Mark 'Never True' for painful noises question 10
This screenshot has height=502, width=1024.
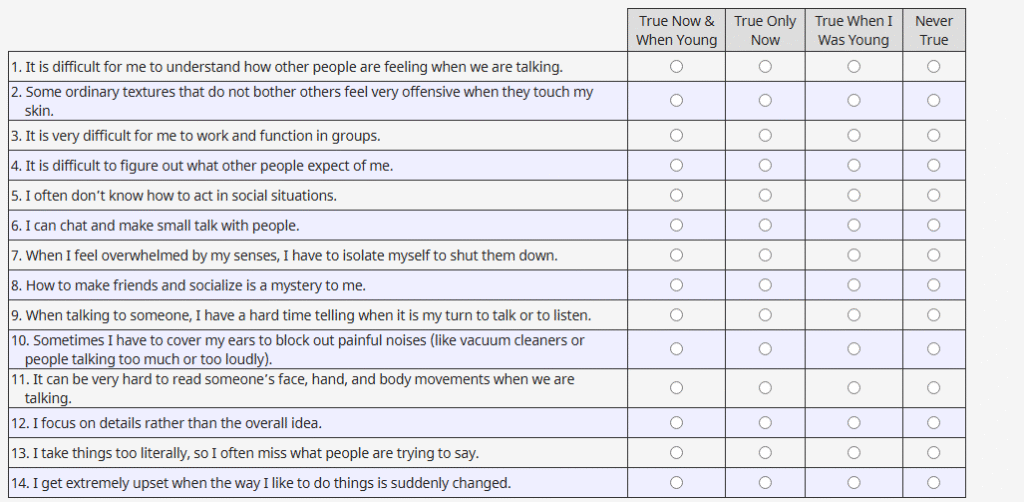click(x=933, y=349)
